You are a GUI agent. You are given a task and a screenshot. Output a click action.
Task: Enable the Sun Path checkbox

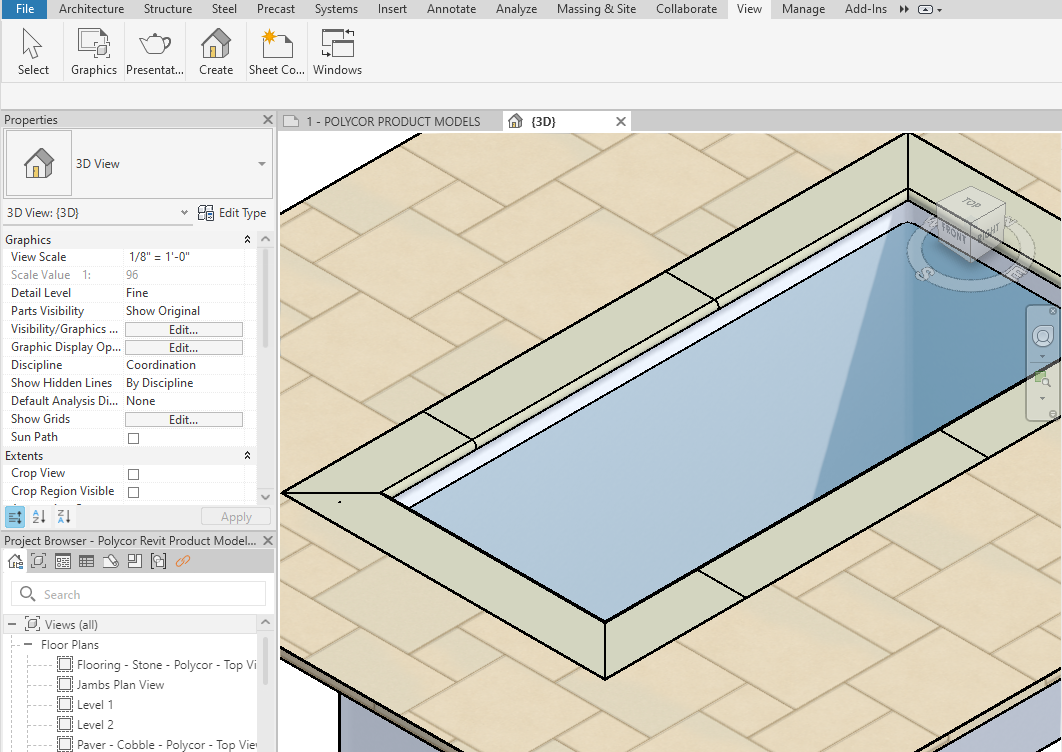tap(131, 437)
